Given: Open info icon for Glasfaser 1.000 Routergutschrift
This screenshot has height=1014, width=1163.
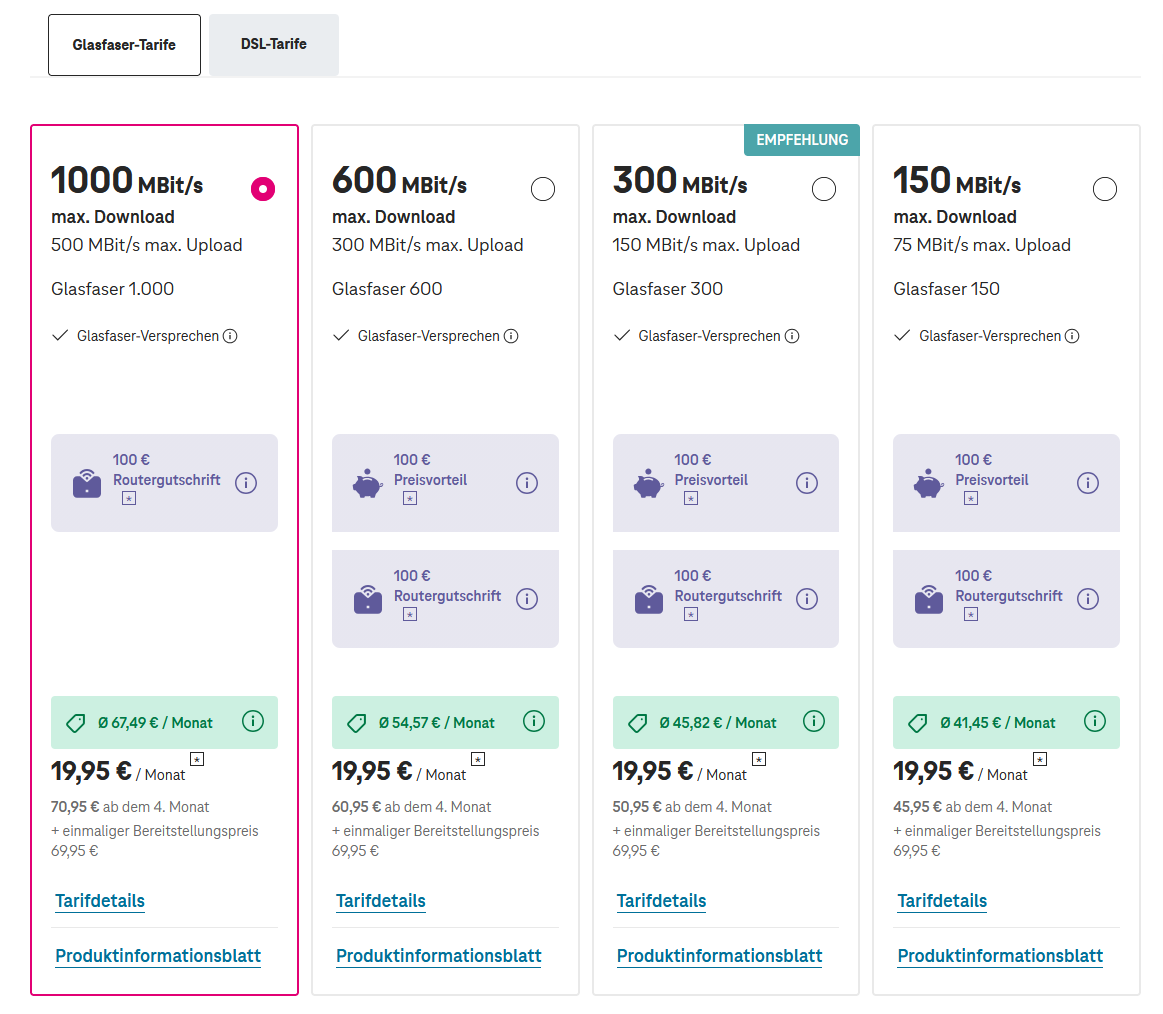Looking at the screenshot, I should click(246, 483).
